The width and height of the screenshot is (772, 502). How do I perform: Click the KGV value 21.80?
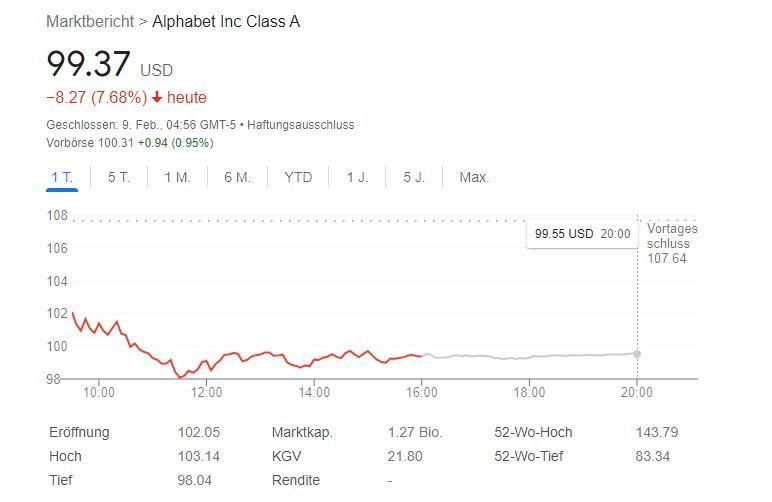405,456
